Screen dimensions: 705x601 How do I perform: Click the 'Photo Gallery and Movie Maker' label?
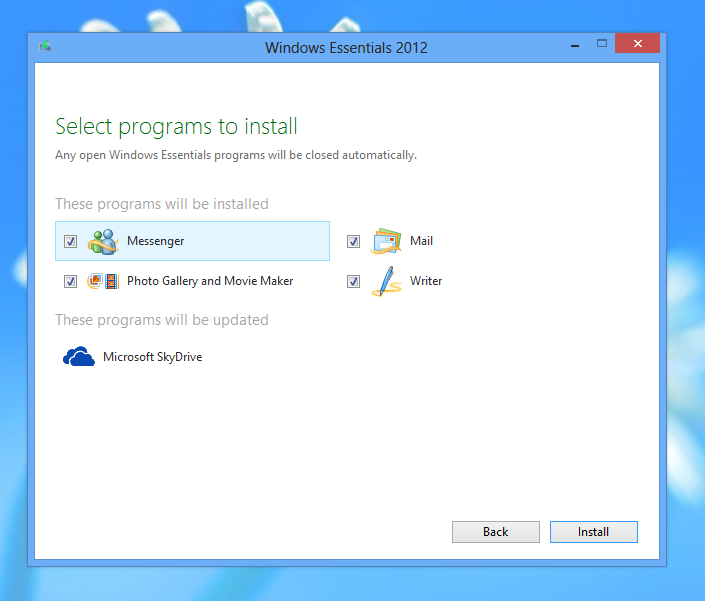210,281
